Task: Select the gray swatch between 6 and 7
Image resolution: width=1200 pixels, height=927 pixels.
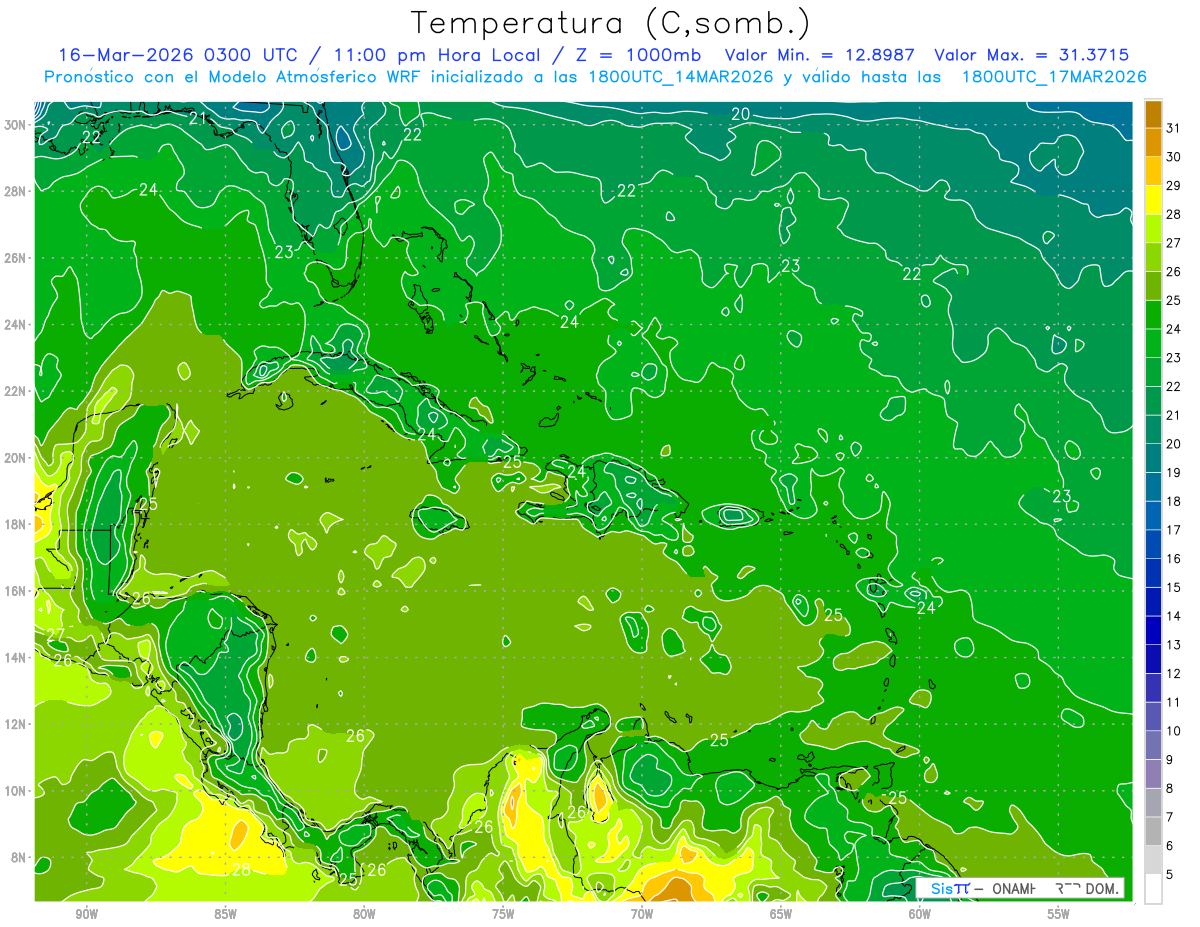Action: [1153, 832]
